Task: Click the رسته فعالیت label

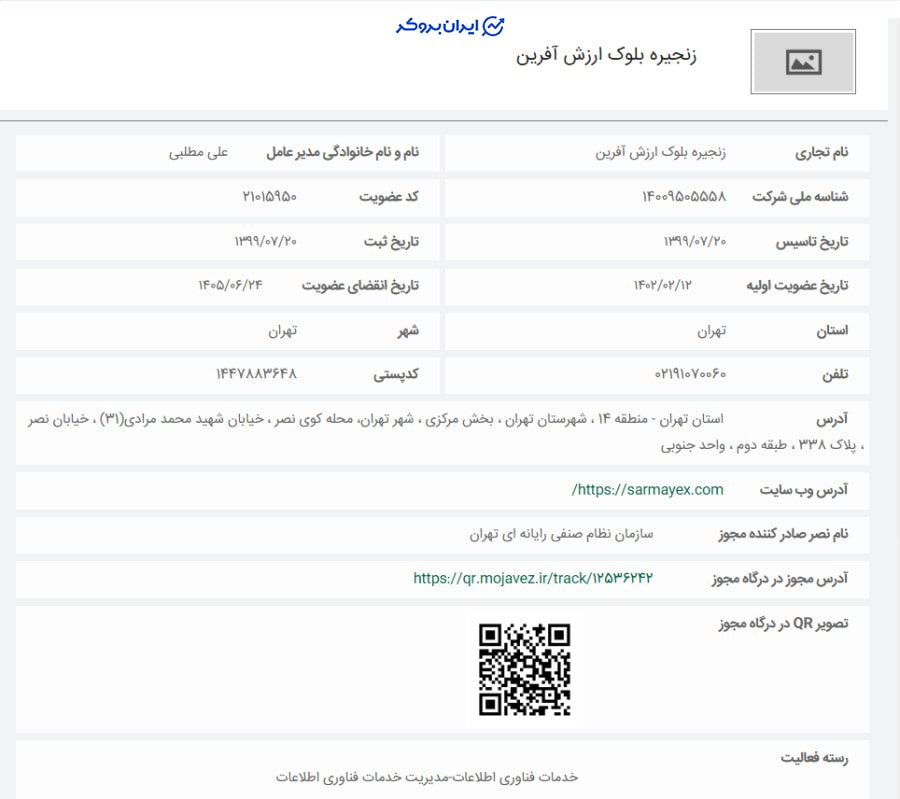Action: 814,758
